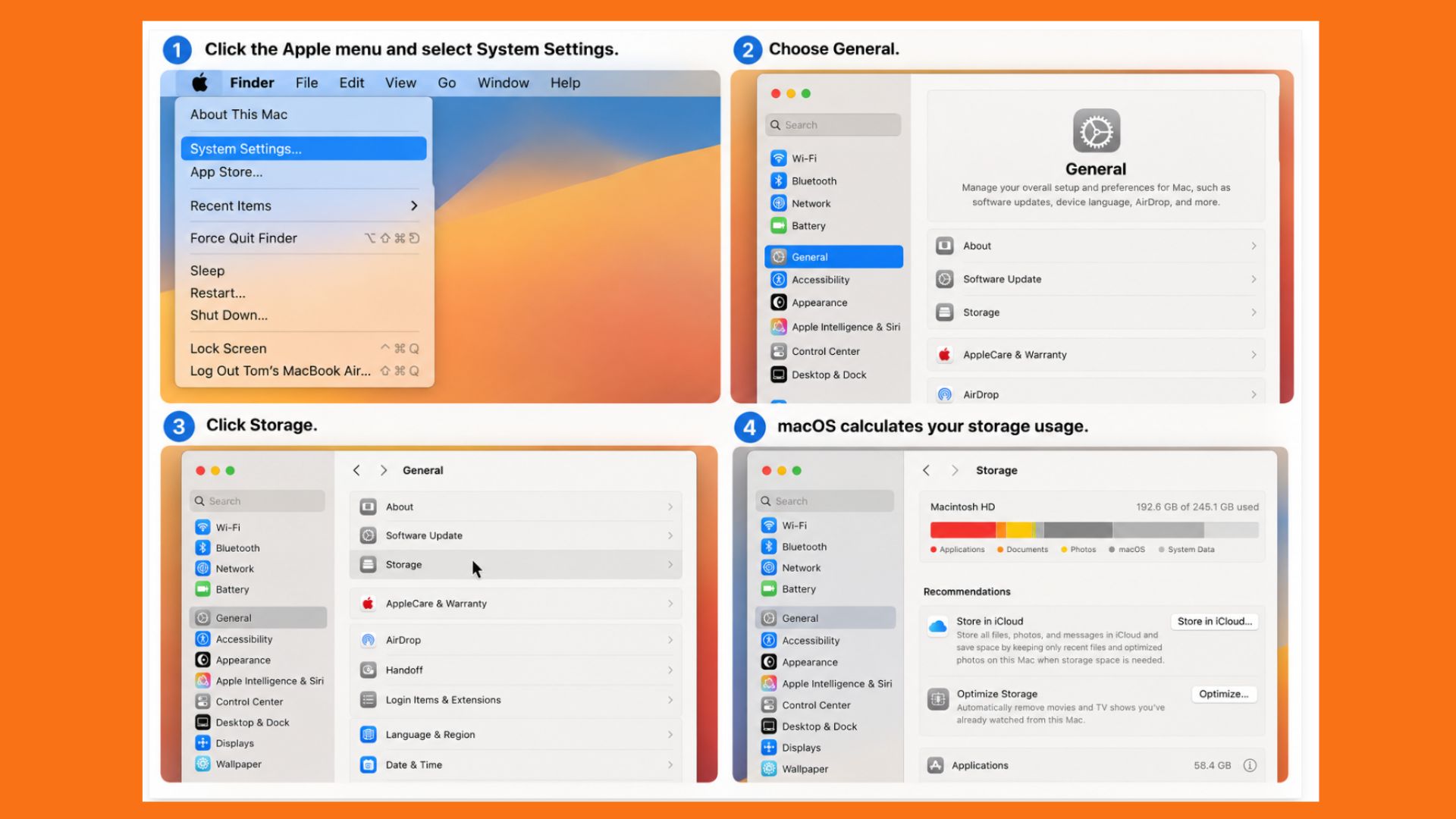The height and width of the screenshot is (819, 1456).
Task: Open Displays in the step 3 sidebar
Action: tap(234, 743)
